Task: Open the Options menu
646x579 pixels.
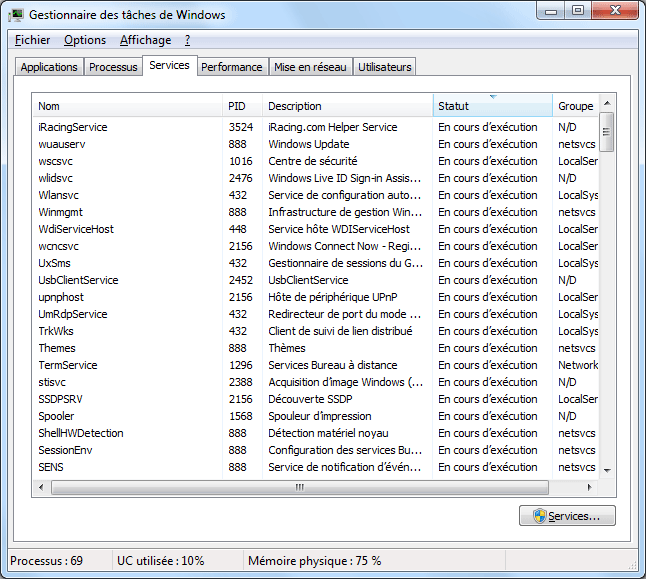Action: click(x=85, y=40)
